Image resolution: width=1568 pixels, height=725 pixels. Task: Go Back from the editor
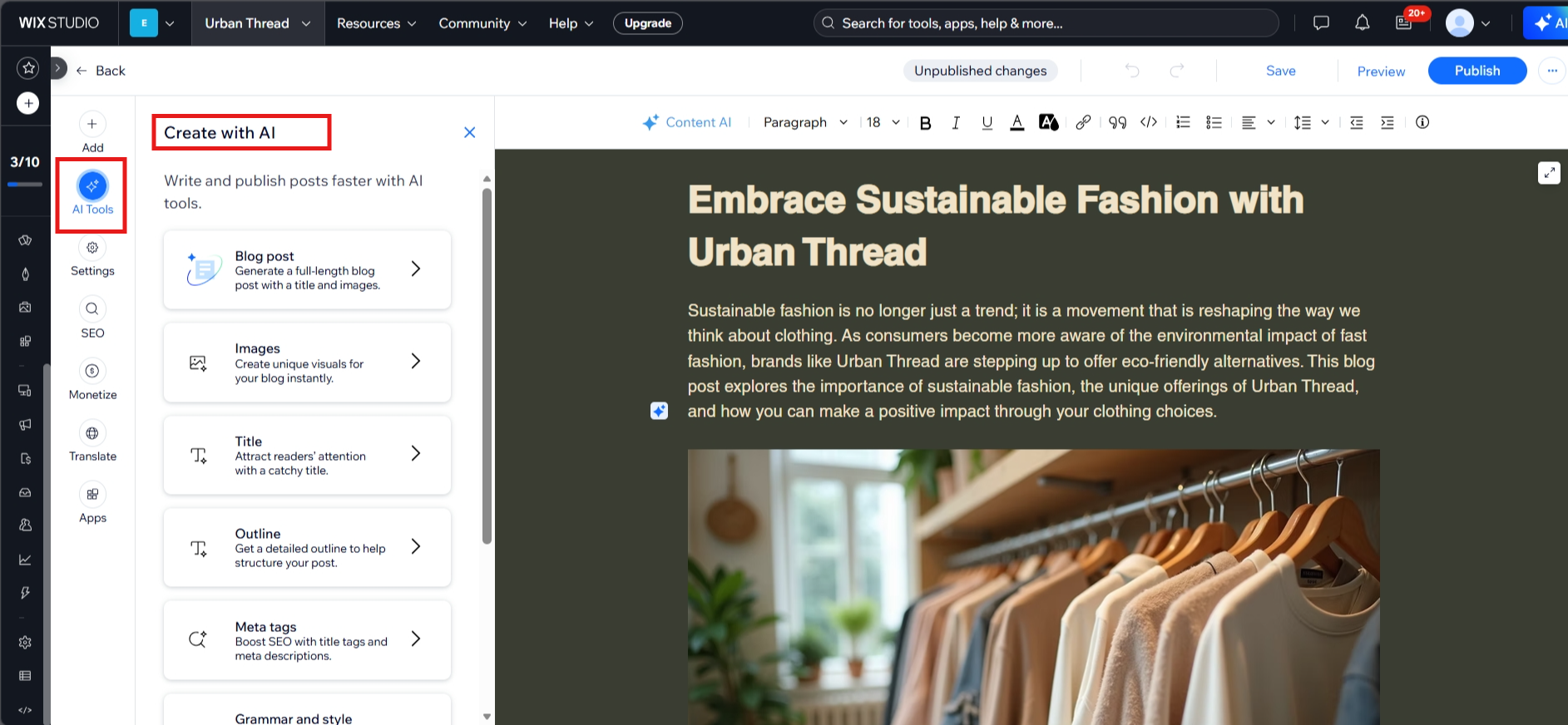click(x=101, y=71)
